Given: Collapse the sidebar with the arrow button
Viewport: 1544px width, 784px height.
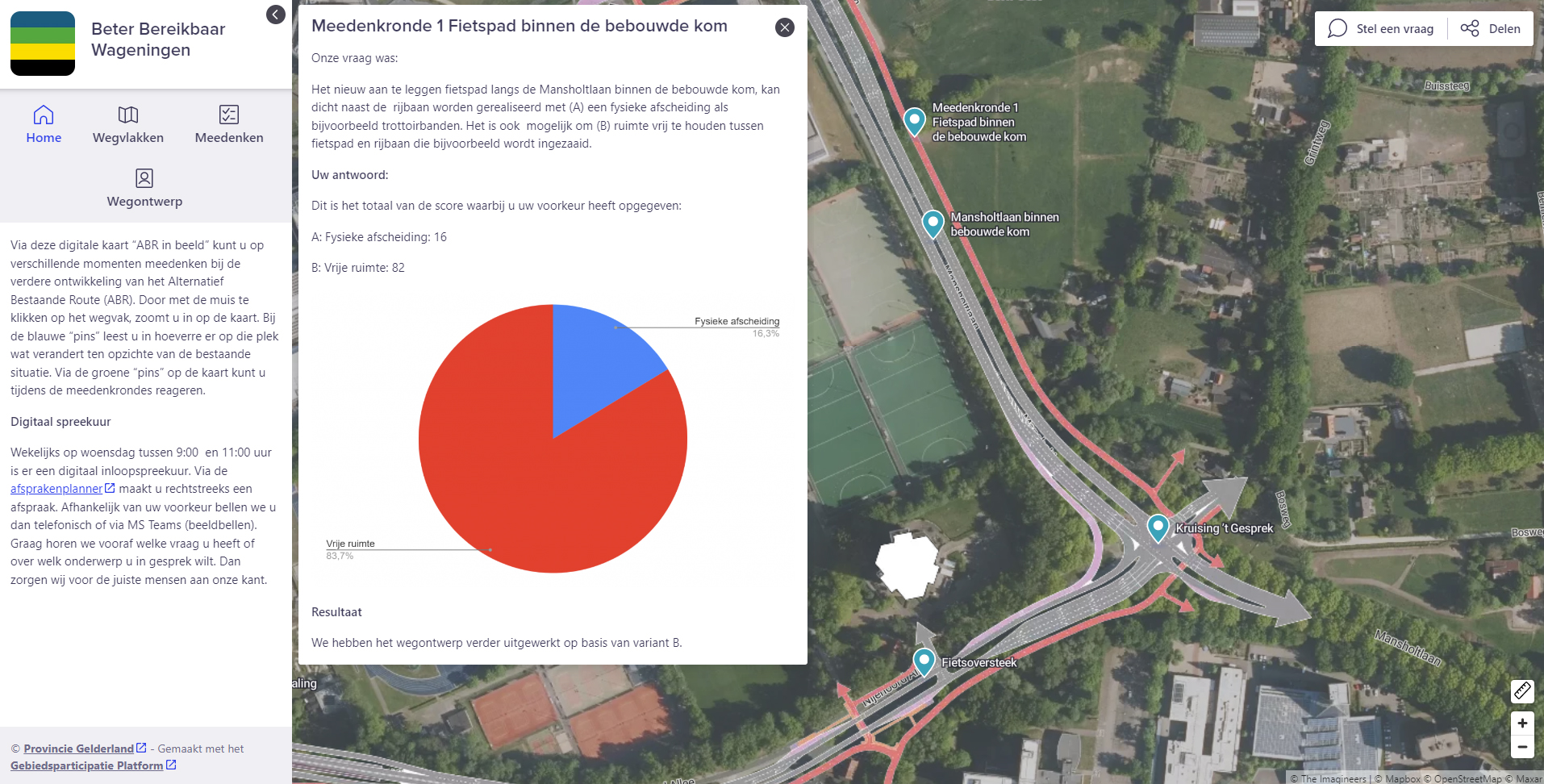Looking at the screenshot, I should point(275,15).
